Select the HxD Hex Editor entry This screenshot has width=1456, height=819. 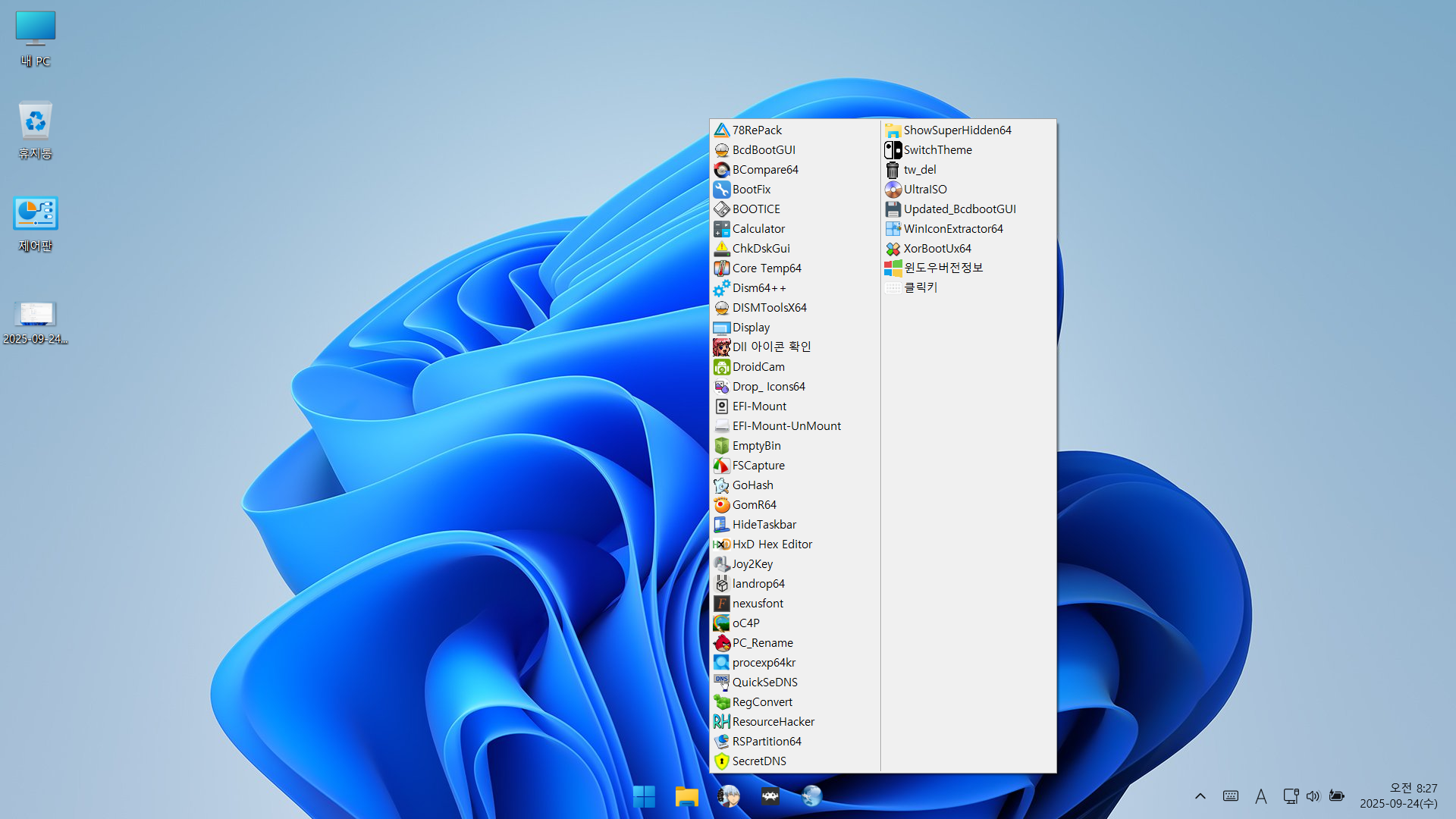771,544
